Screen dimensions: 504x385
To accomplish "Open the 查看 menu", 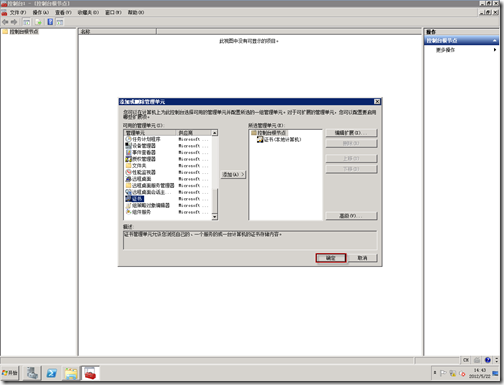I will (x=63, y=12).
